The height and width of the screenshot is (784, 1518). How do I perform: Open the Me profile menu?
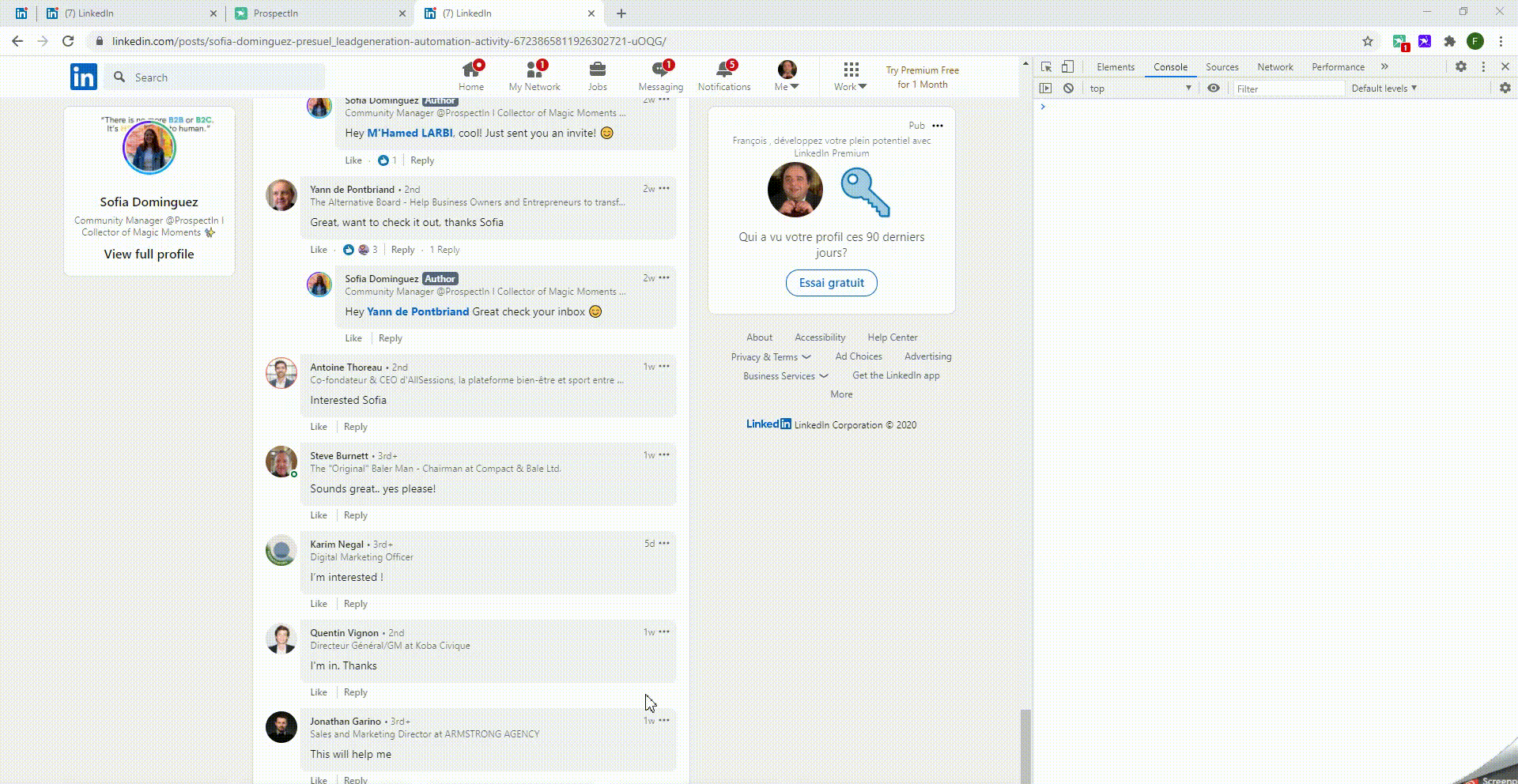(787, 77)
